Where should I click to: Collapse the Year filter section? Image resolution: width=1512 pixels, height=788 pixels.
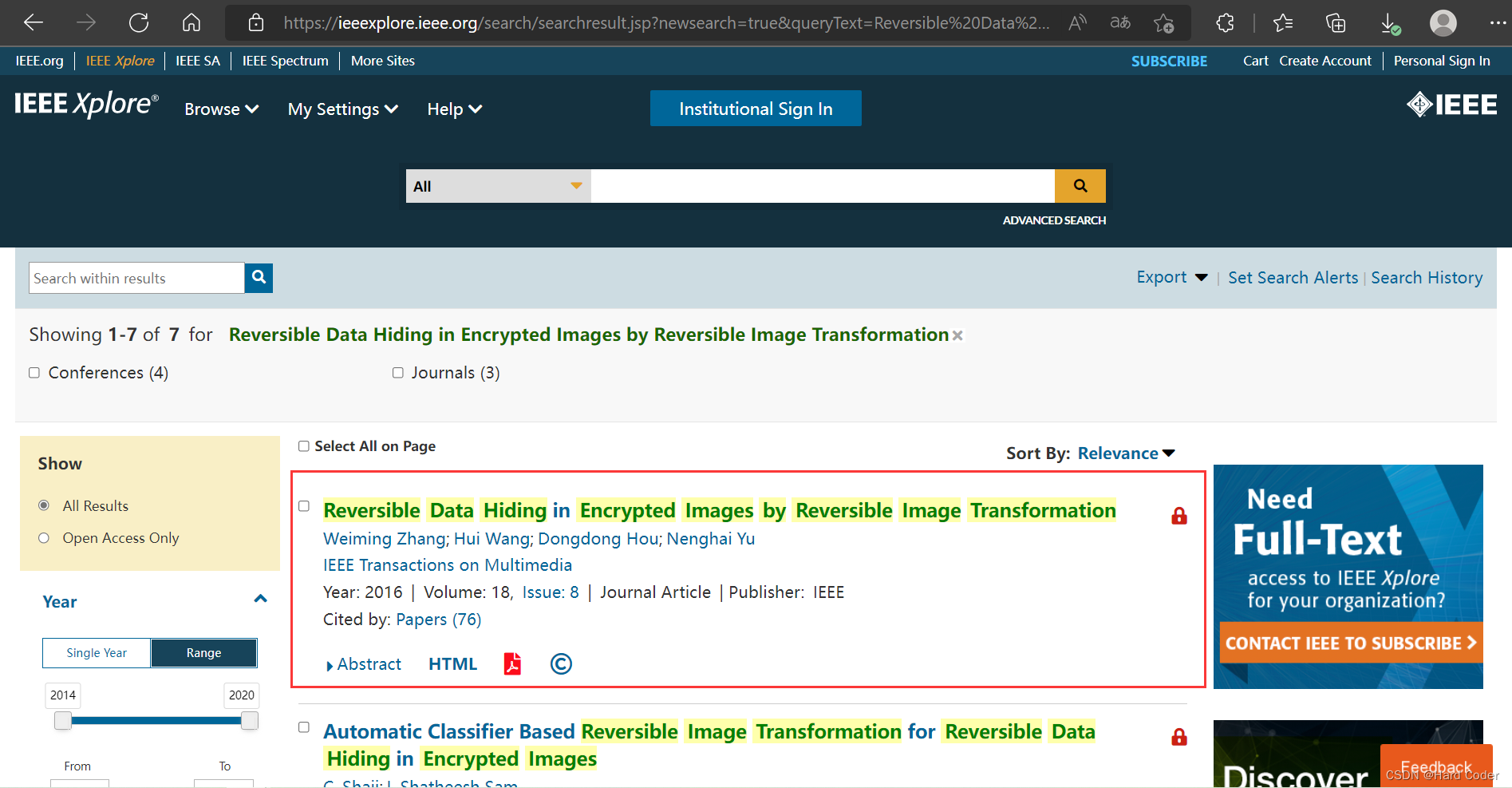point(260,600)
